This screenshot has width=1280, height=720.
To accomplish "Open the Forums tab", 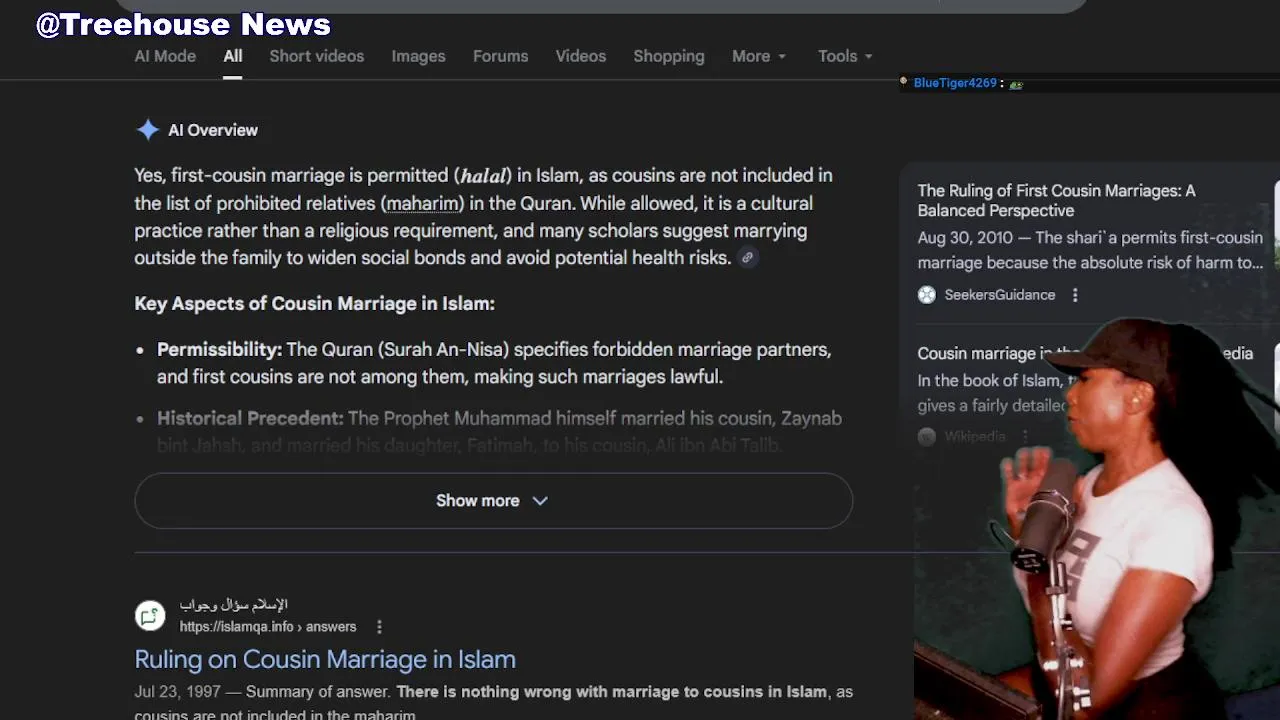I will tap(500, 56).
